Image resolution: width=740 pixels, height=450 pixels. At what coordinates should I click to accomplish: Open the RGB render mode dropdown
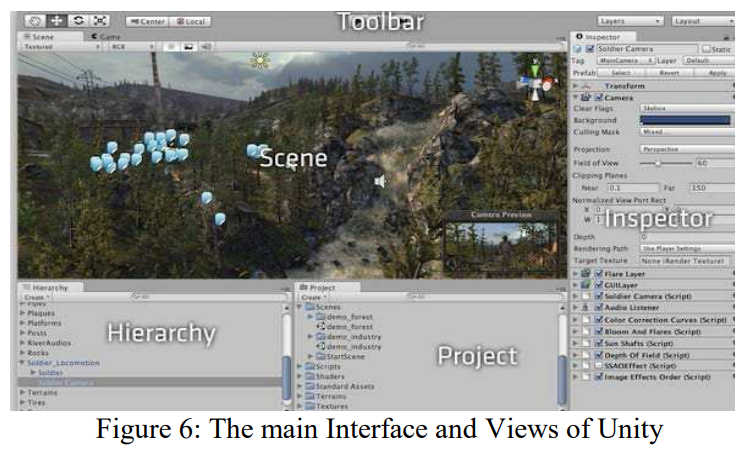coord(132,47)
